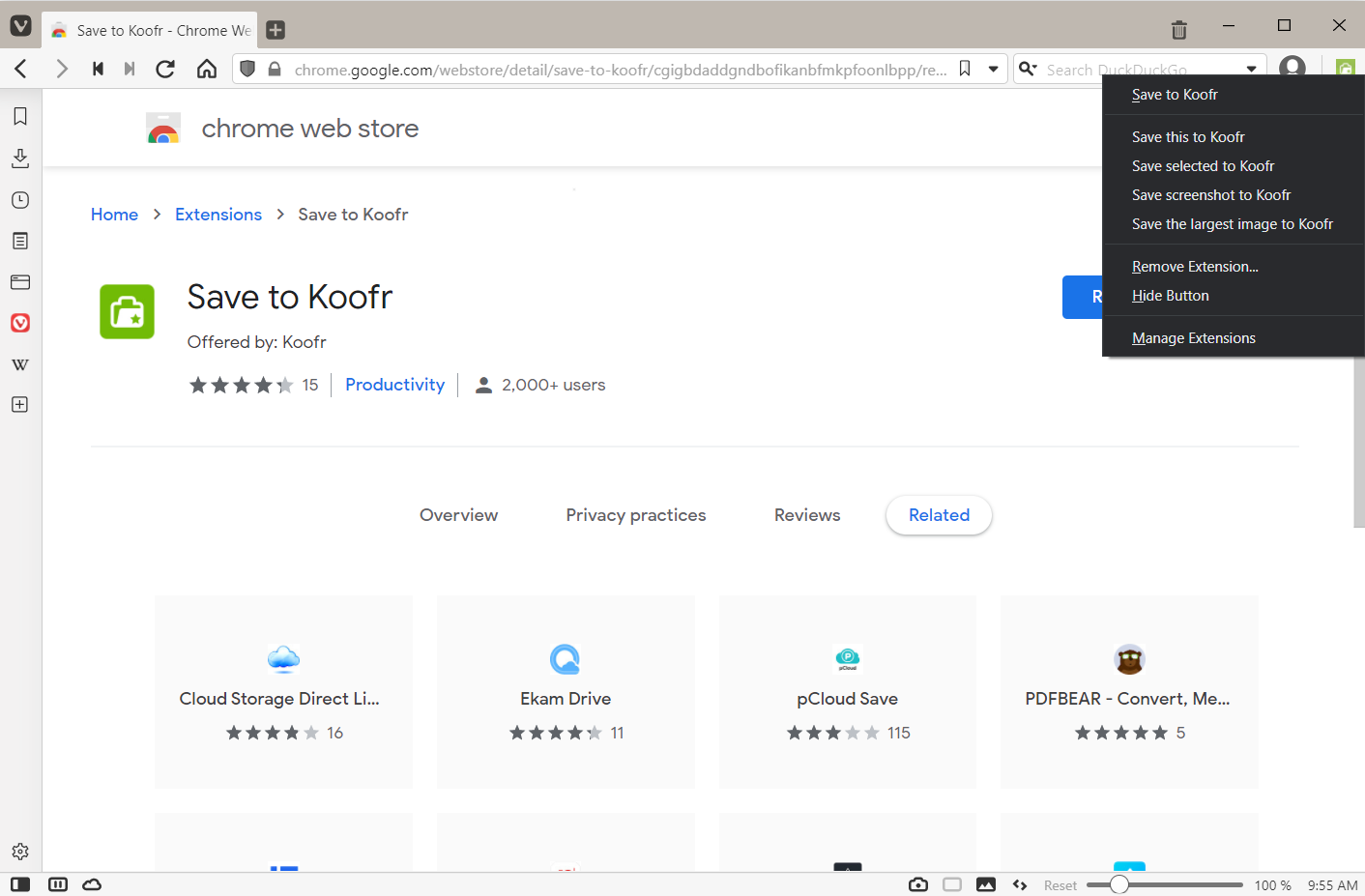
Task: Reload the current page
Action: 165,69
